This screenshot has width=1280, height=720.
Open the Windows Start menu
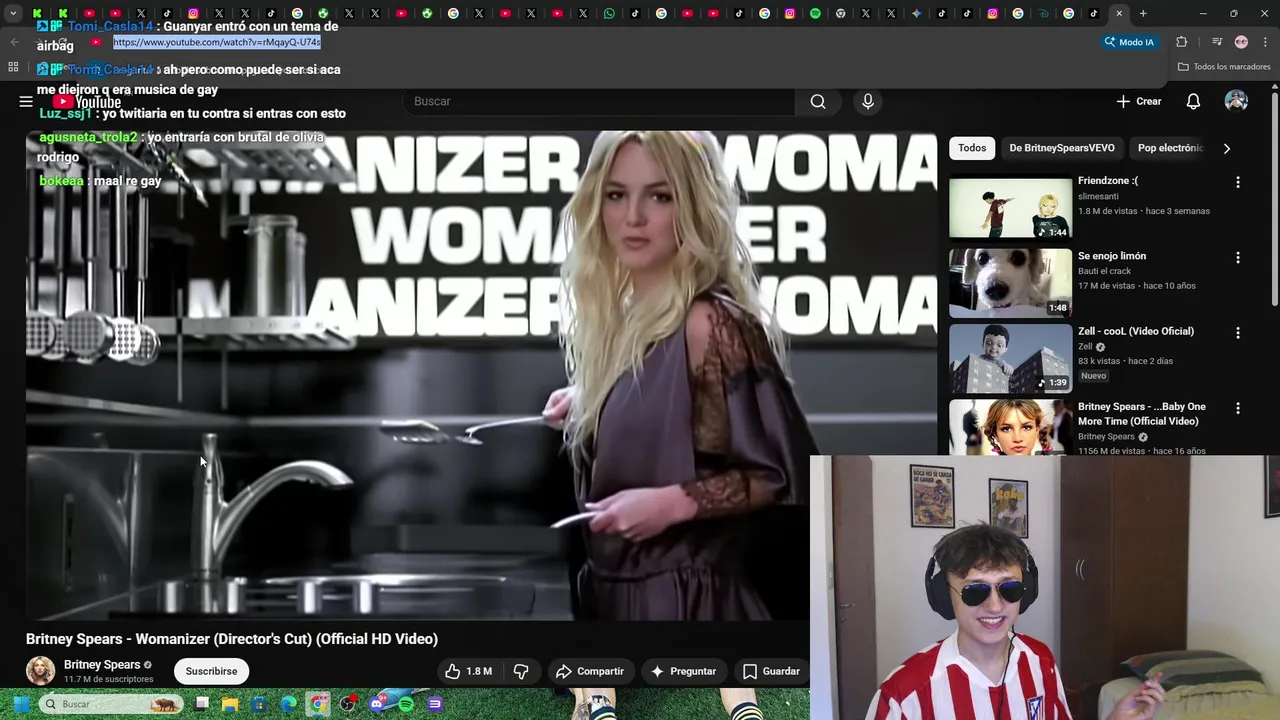[x=20, y=704]
